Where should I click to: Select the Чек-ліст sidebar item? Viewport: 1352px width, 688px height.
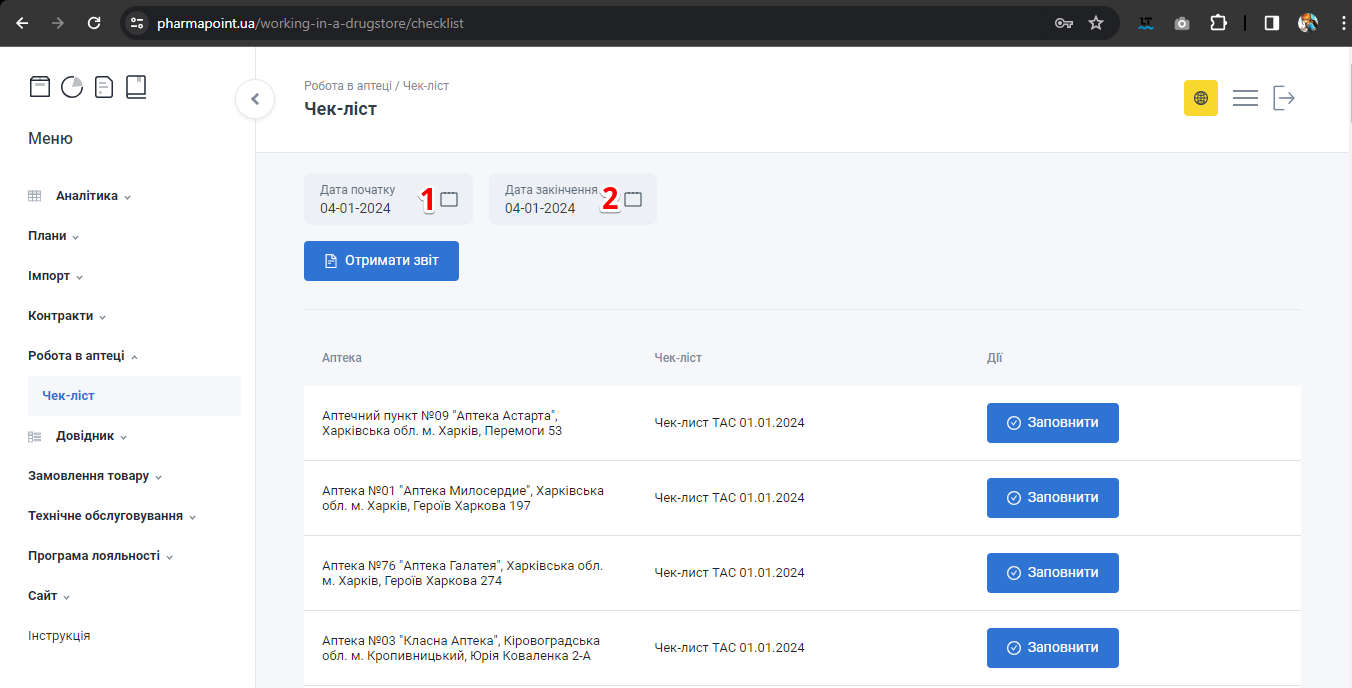pyautogui.click(x=68, y=396)
